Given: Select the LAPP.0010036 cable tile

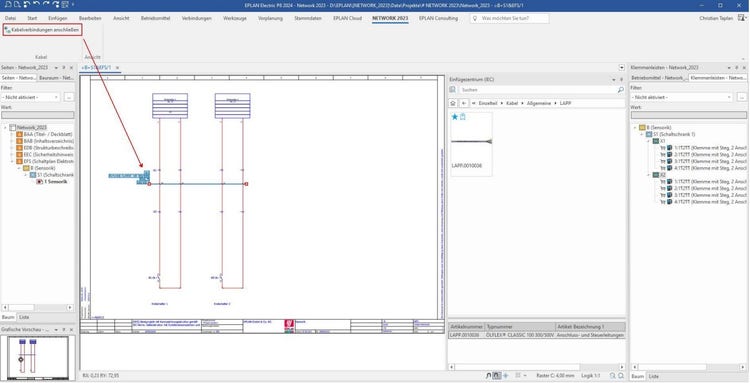Looking at the screenshot, I should click(x=471, y=144).
